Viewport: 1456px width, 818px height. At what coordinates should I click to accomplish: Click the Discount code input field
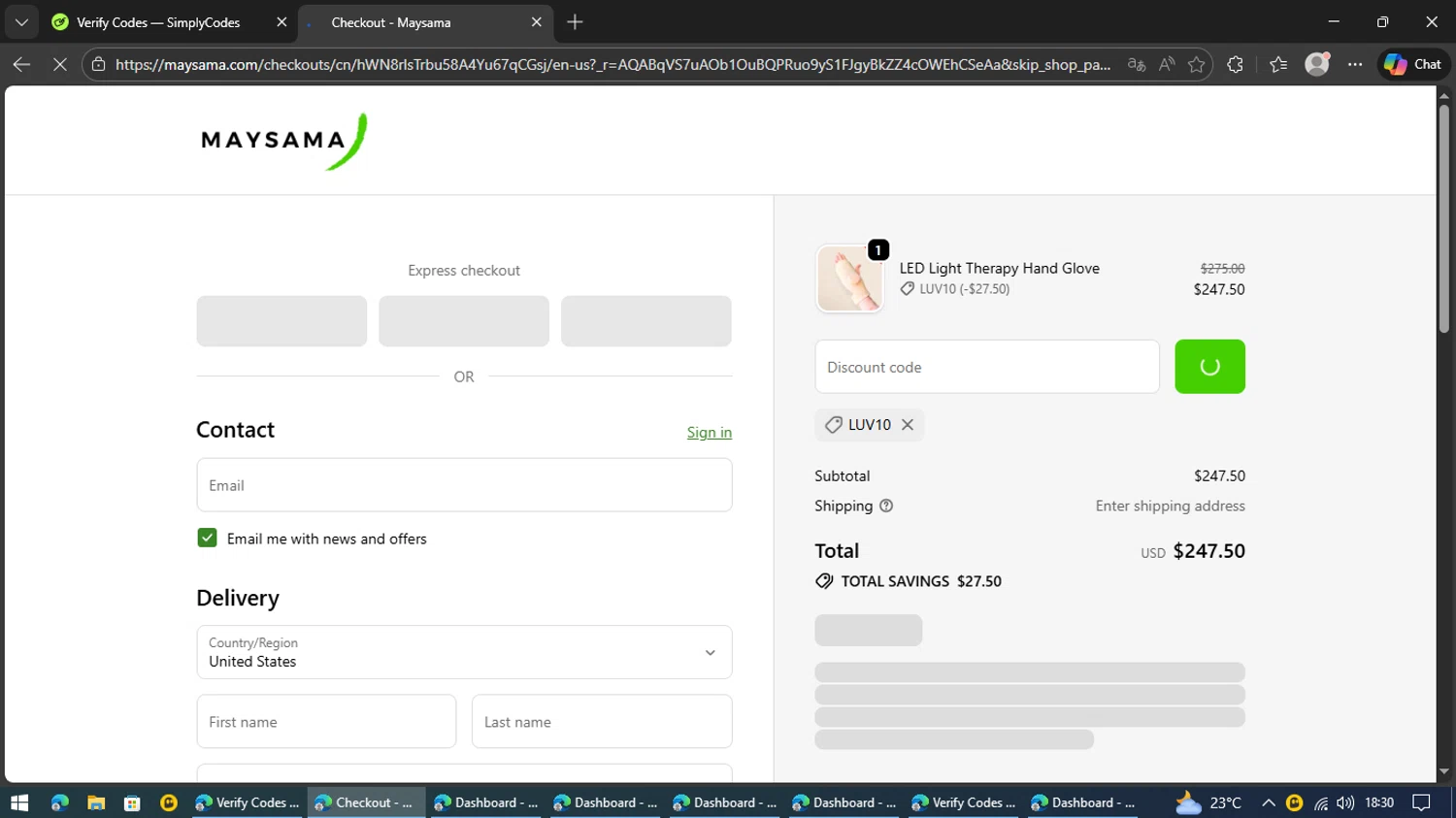click(x=987, y=367)
